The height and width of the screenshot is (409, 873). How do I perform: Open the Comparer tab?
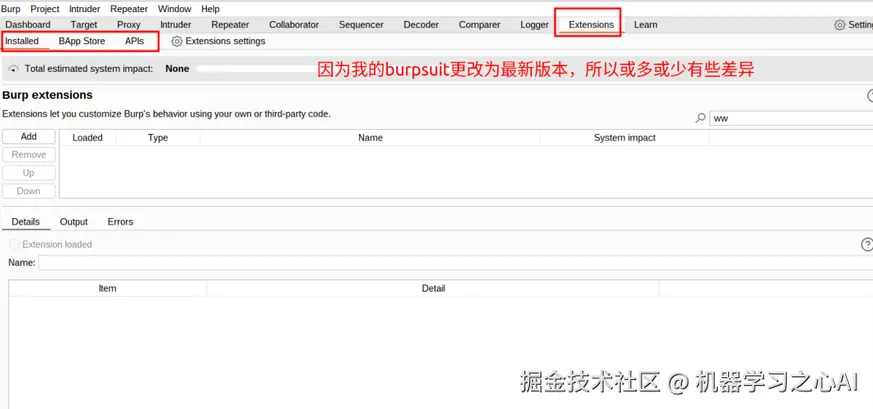tap(479, 24)
